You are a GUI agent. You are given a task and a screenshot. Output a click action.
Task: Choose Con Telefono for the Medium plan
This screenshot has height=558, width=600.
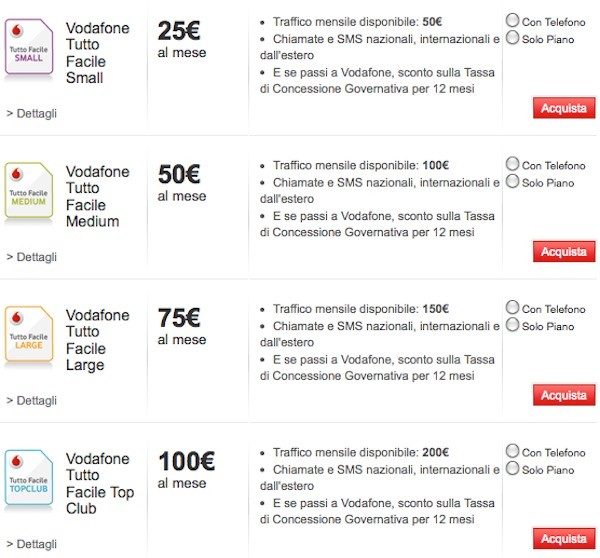point(513,164)
